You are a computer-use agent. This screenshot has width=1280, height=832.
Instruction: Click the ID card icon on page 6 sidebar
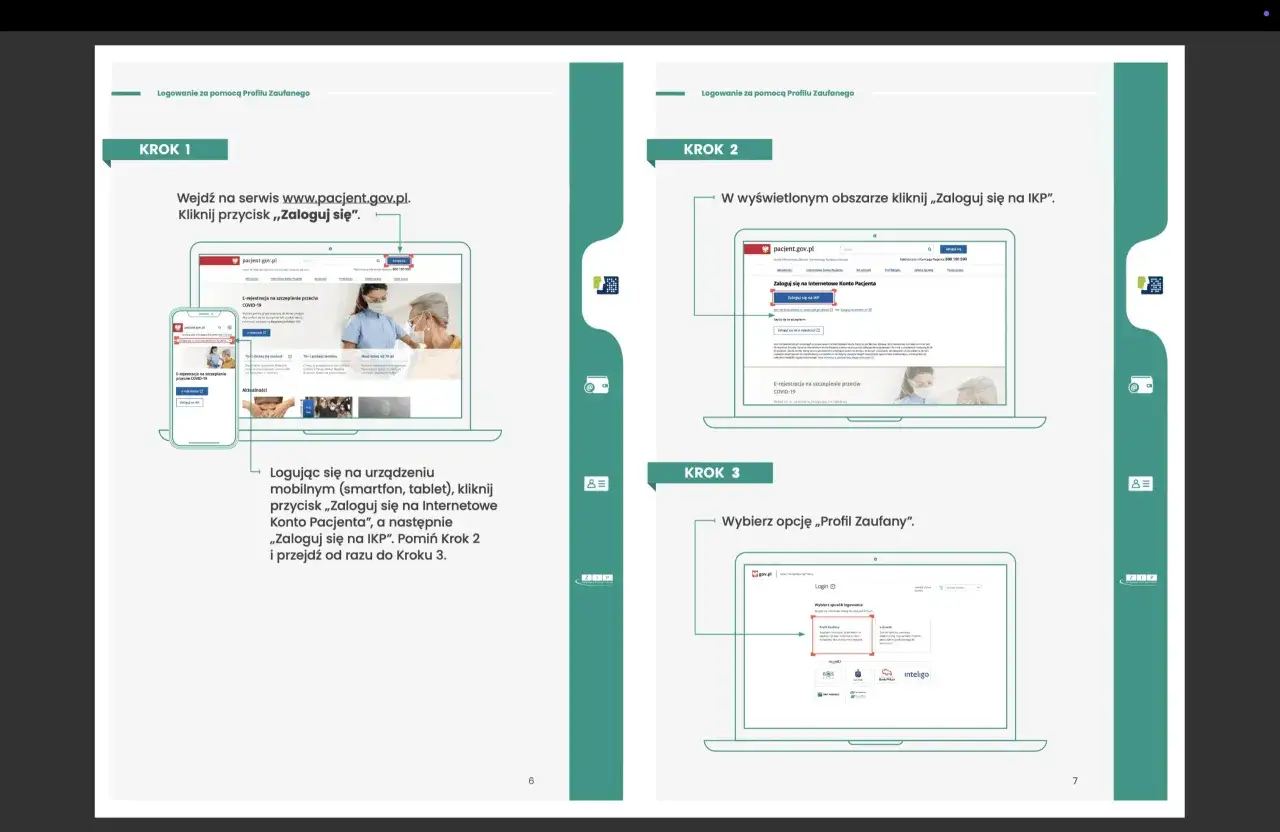tap(596, 483)
